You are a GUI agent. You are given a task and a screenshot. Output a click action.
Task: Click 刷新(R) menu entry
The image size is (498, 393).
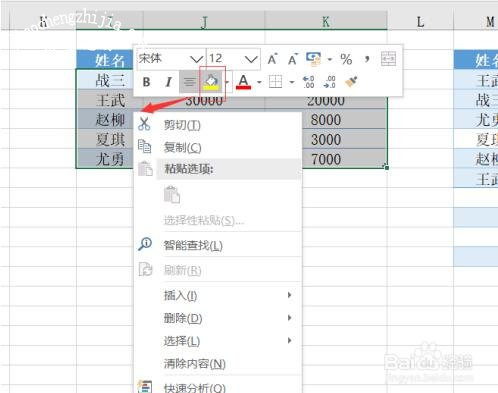(x=182, y=270)
